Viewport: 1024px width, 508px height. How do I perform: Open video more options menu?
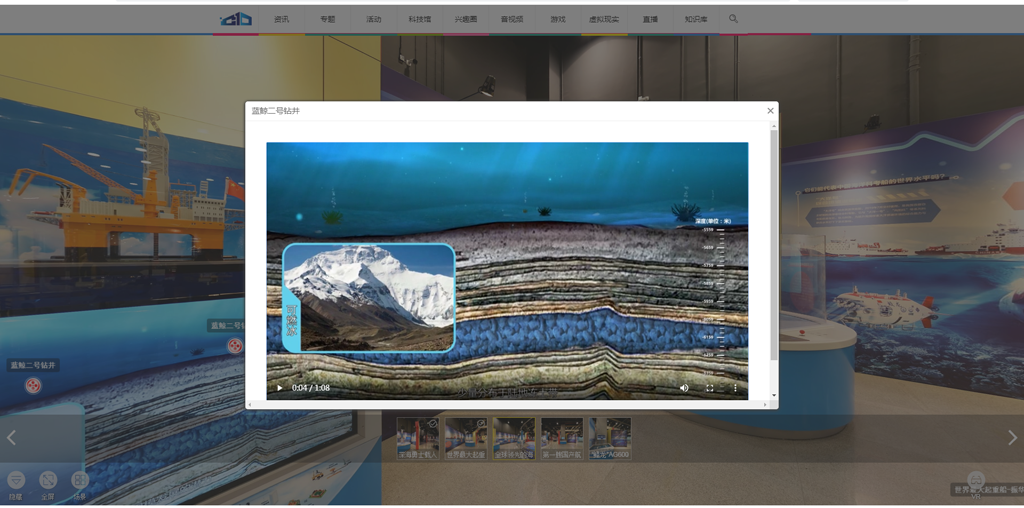pyautogui.click(x=735, y=388)
